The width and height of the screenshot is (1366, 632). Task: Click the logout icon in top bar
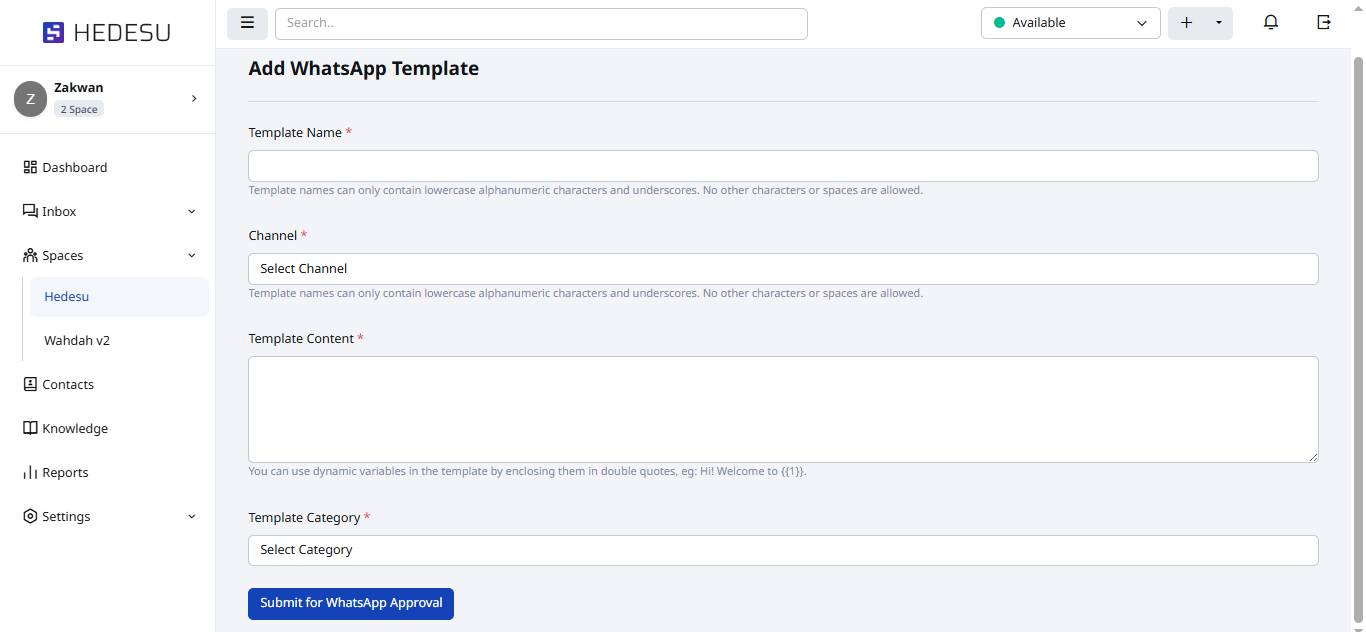tap(1324, 23)
